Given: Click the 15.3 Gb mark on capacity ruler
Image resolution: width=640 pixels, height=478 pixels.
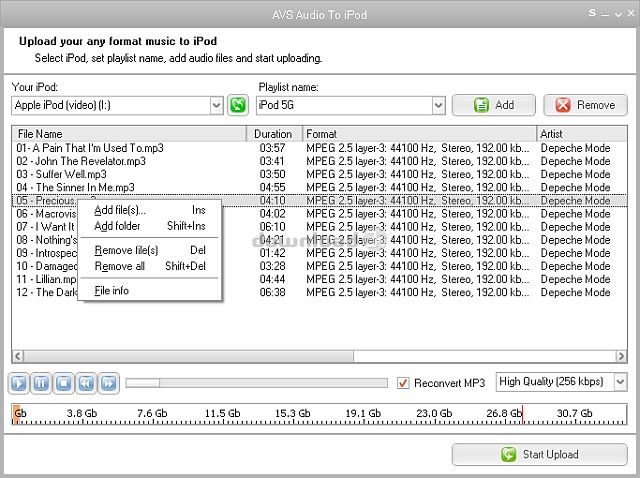Looking at the screenshot, I should pyautogui.click(x=292, y=413).
